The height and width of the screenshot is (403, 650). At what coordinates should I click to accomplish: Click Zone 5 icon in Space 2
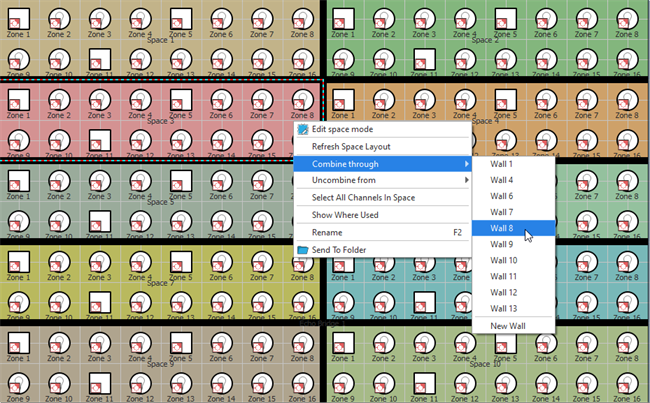[507, 18]
